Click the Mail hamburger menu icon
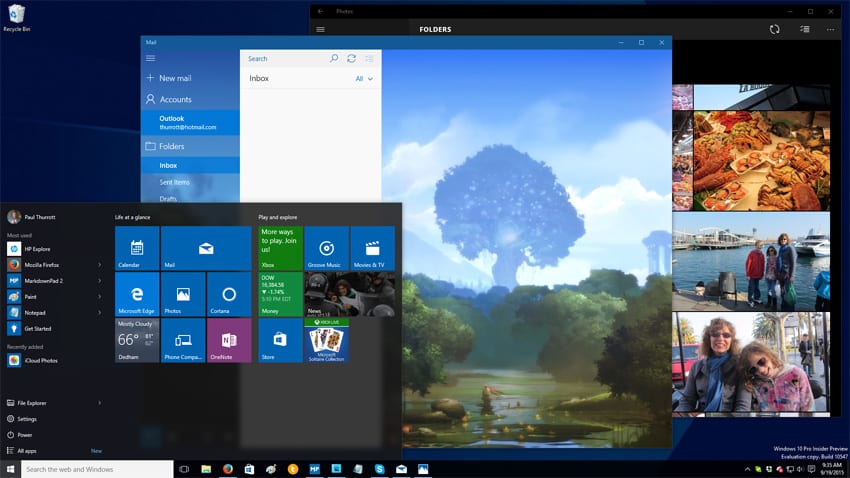Screen dimensions: 850x478 [x=151, y=58]
